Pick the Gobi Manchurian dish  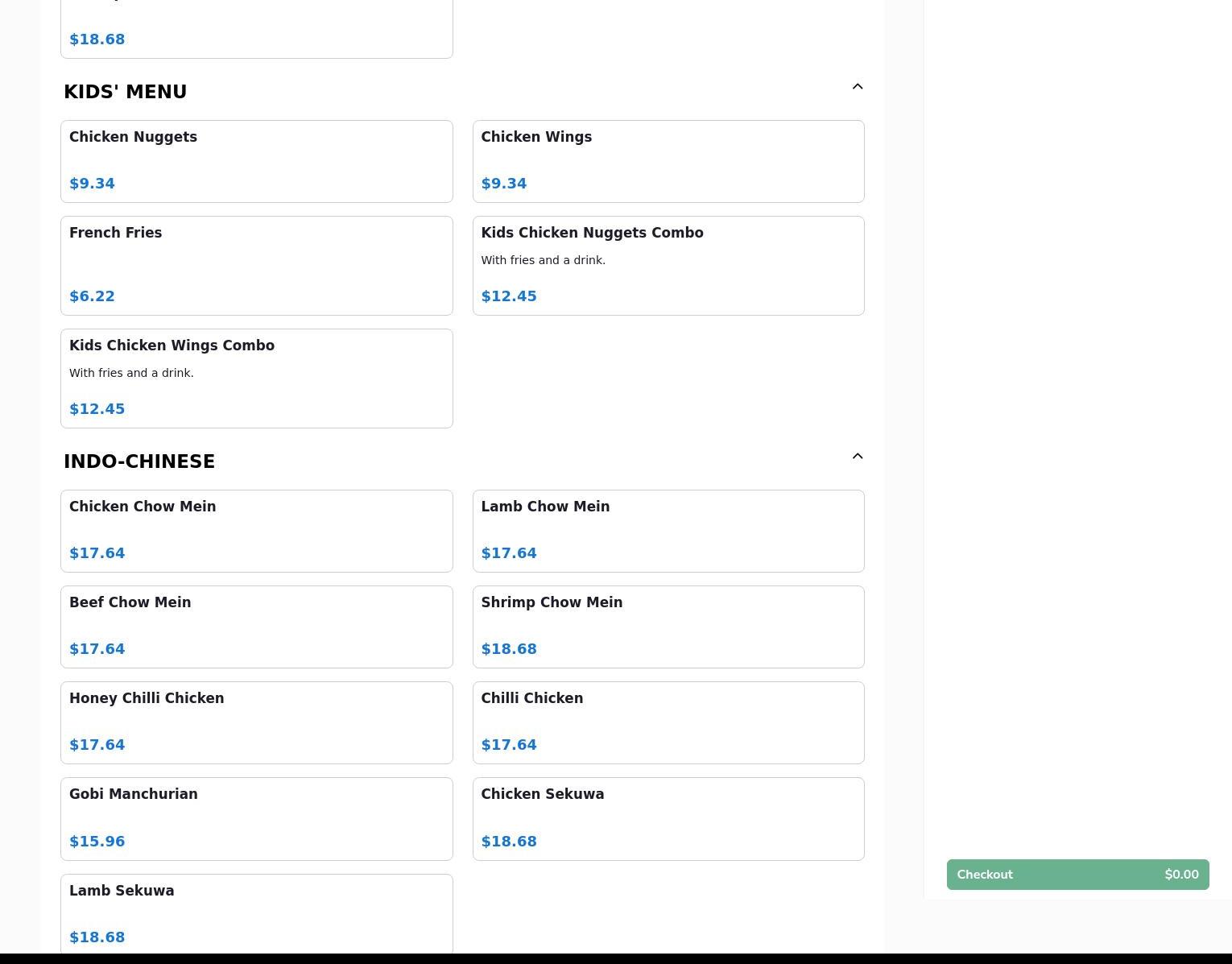[256, 818]
